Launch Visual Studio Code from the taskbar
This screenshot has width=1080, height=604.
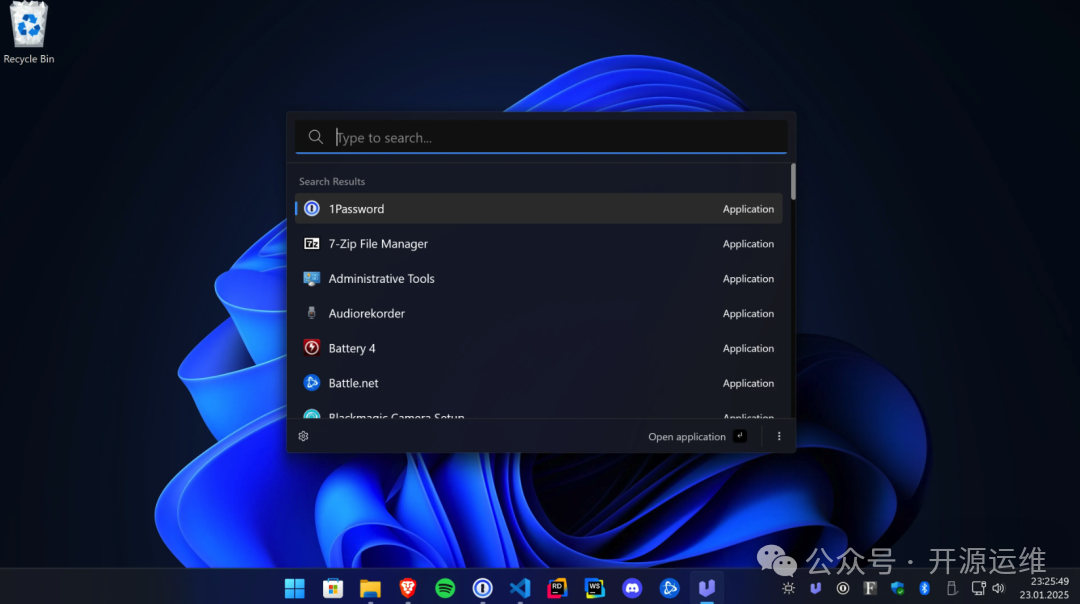(519, 588)
